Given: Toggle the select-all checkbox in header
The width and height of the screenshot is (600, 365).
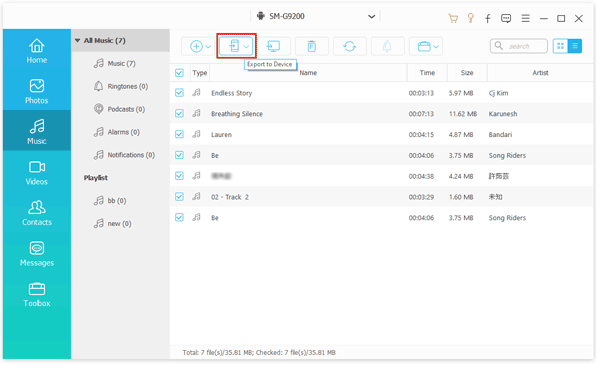Looking at the screenshot, I should coord(179,73).
